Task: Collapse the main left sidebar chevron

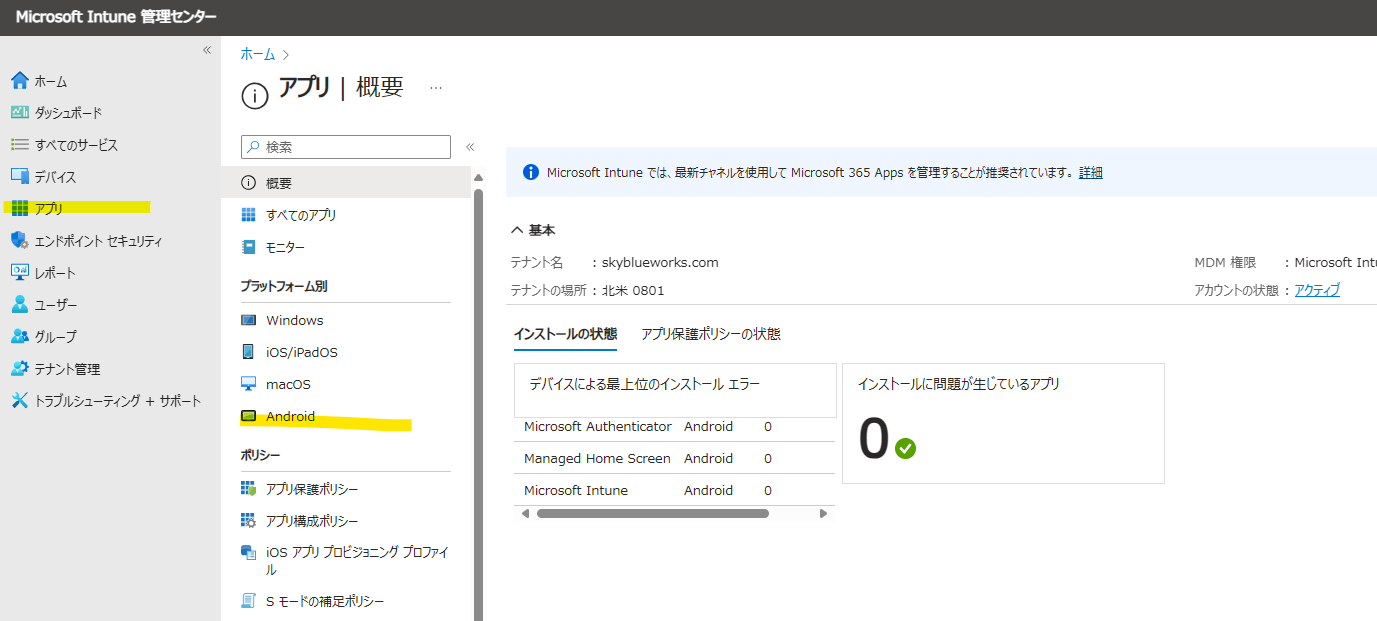Action: tap(207, 49)
